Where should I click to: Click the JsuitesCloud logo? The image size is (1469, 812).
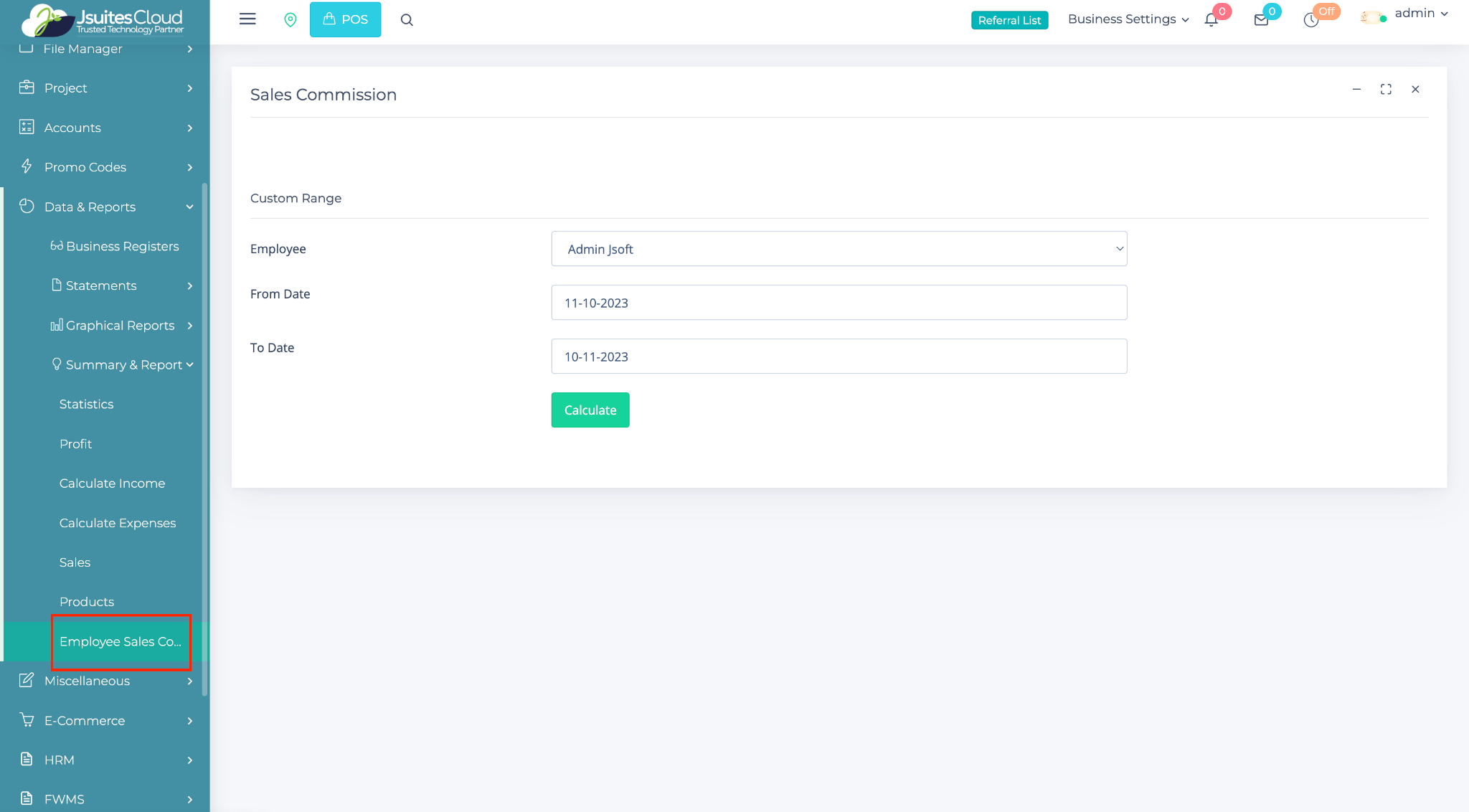click(x=103, y=20)
